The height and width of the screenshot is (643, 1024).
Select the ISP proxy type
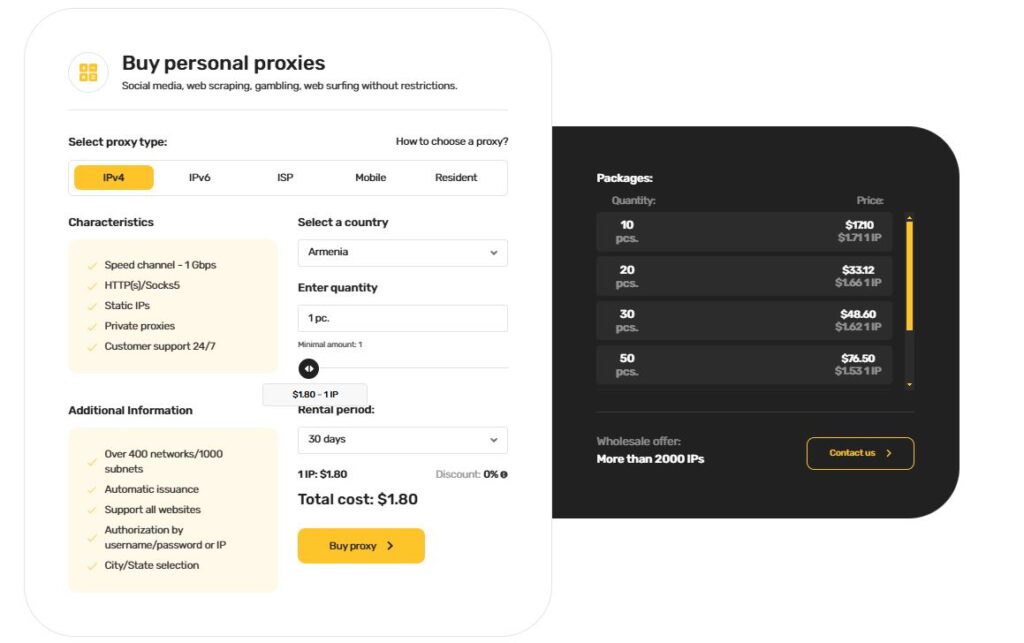coord(285,178)
